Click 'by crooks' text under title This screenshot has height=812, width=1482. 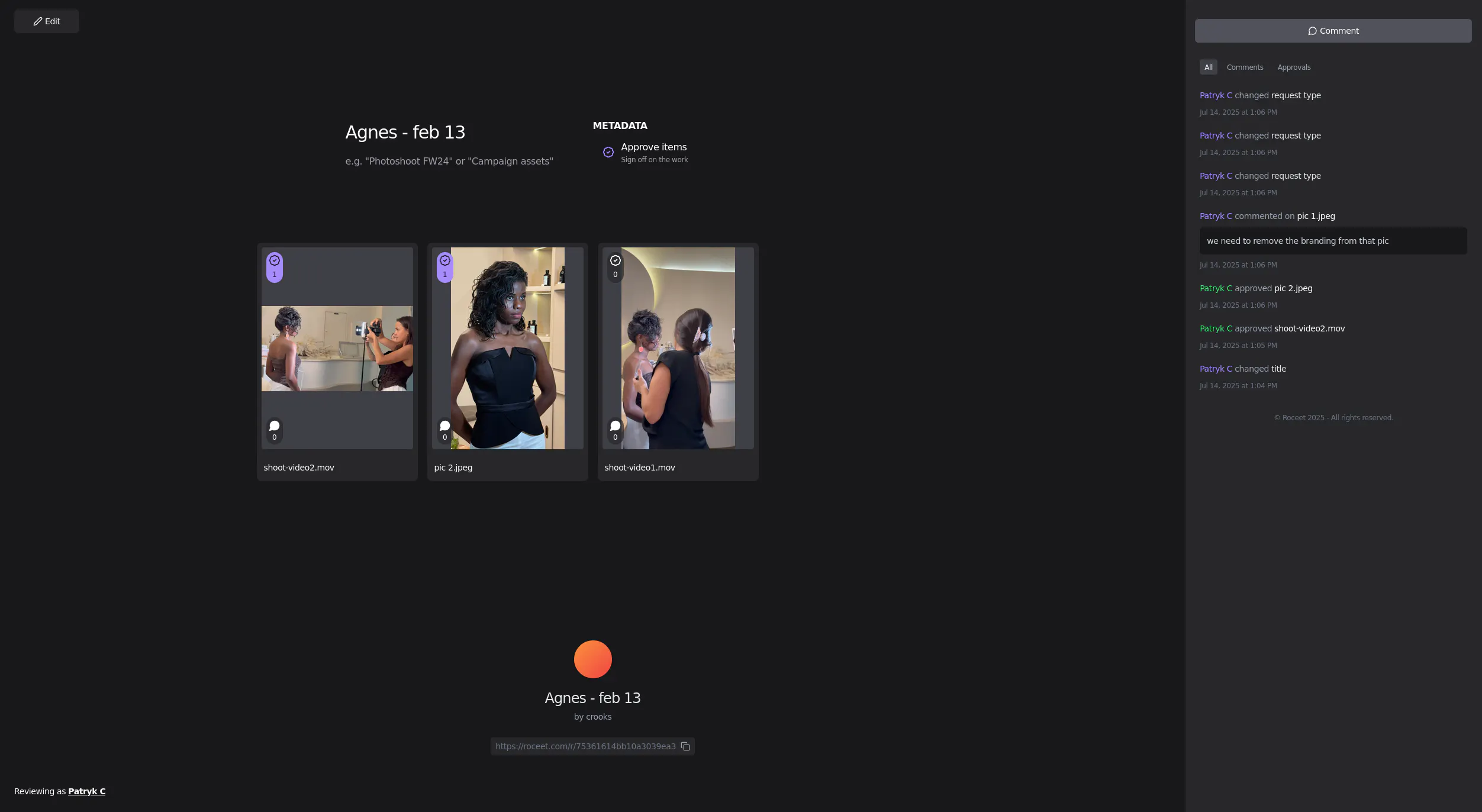point(592,717)
